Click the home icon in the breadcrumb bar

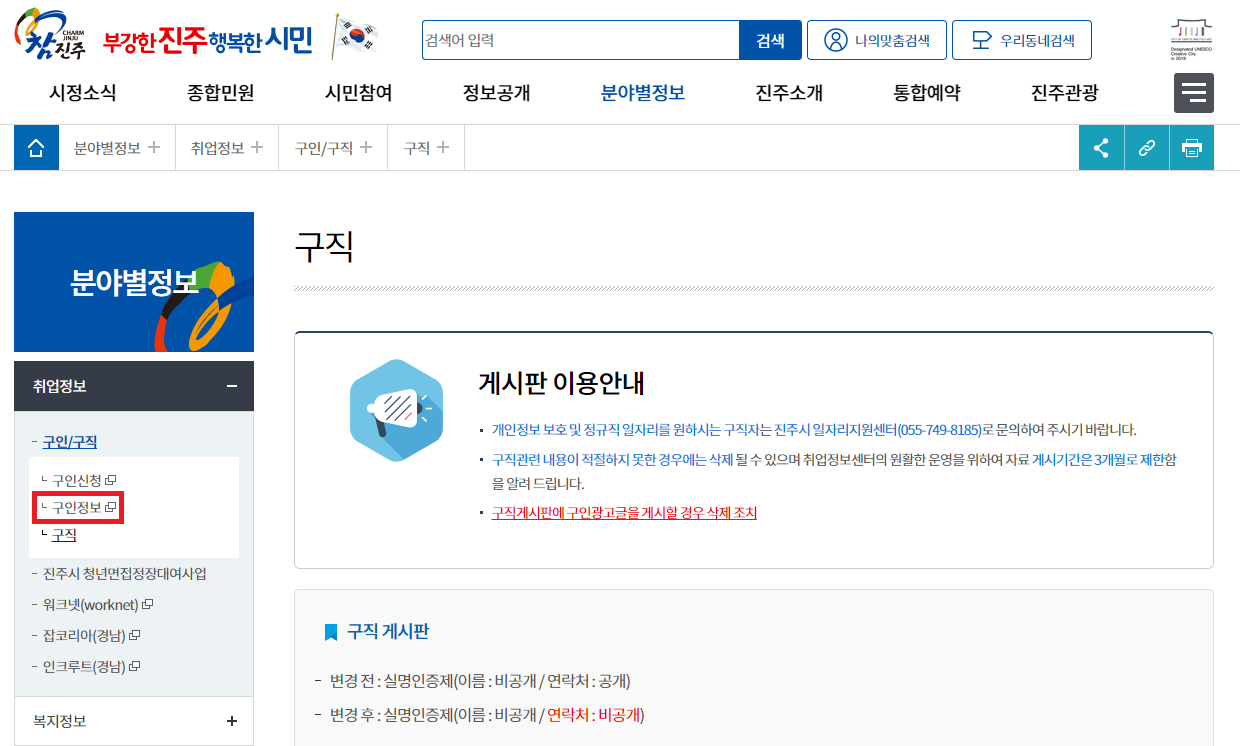pos(36,147)
